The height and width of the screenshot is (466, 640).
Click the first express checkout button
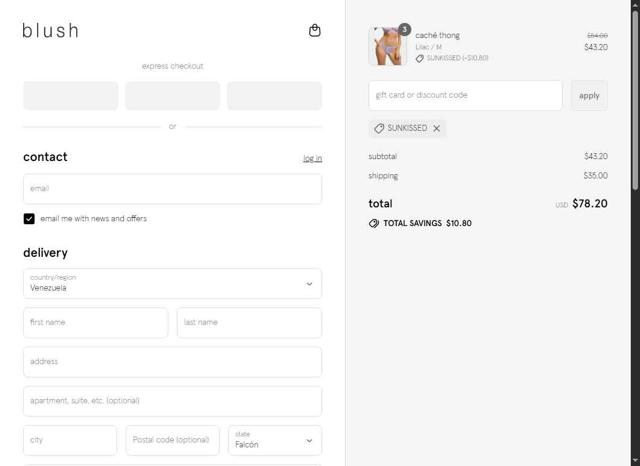coord(70,96)
